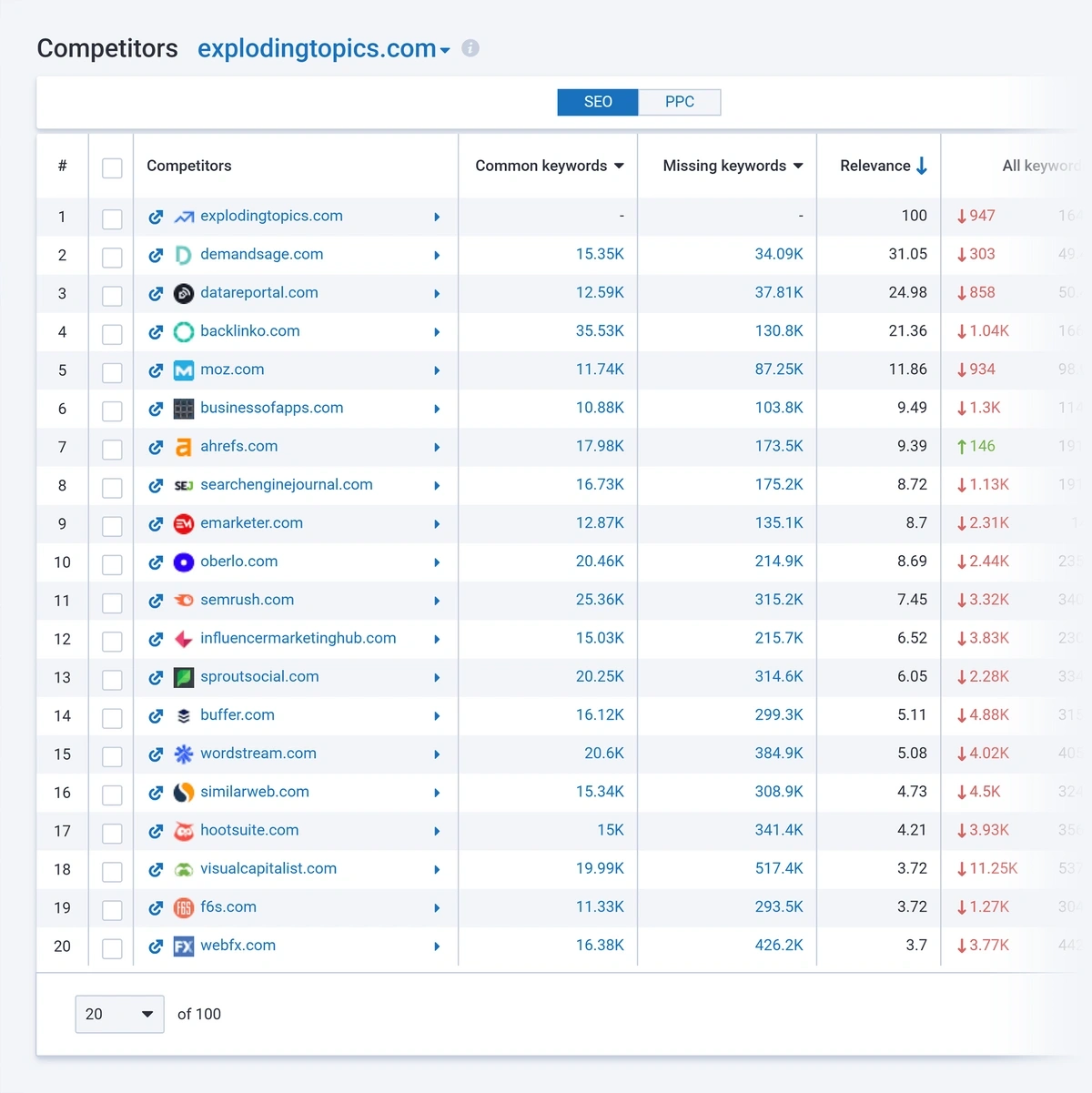The image size is (1092, 1093).
Task: Click the All keywords column header
Action: point(1042,166)
